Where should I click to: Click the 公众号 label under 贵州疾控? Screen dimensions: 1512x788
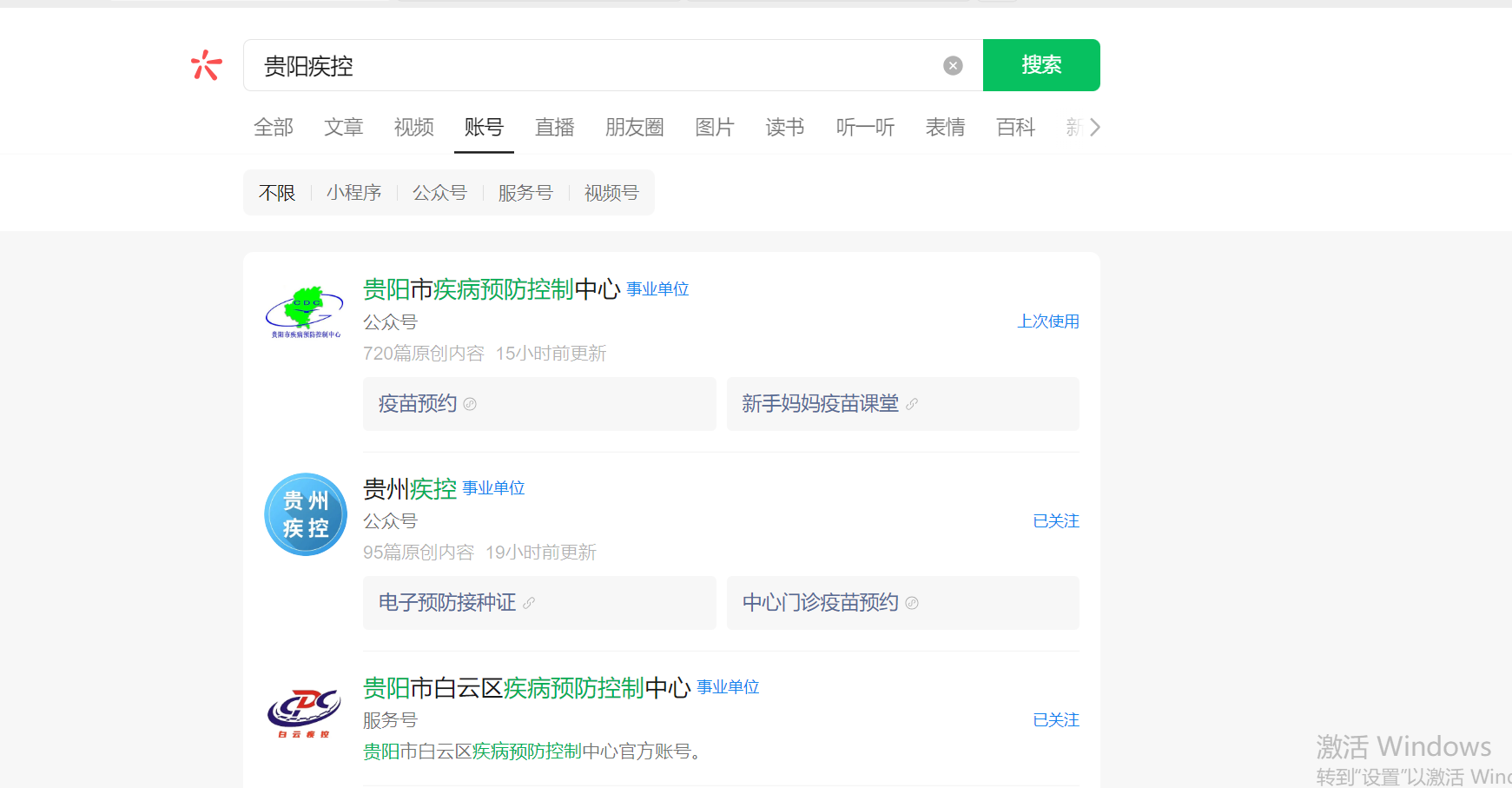(x=390, y=521)
